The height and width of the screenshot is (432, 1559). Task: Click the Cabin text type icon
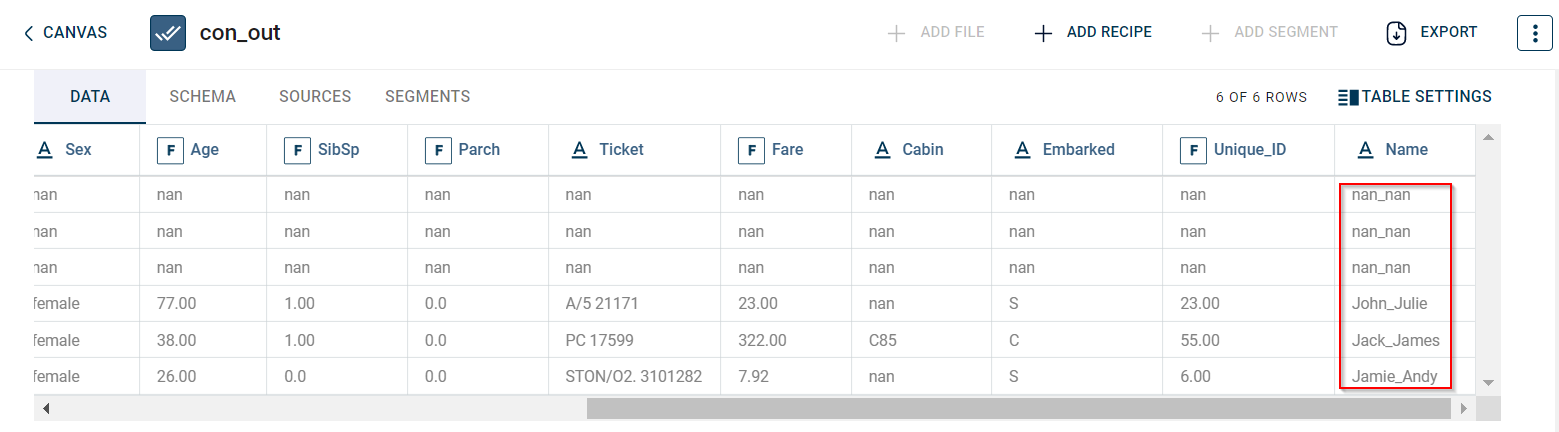882,150
